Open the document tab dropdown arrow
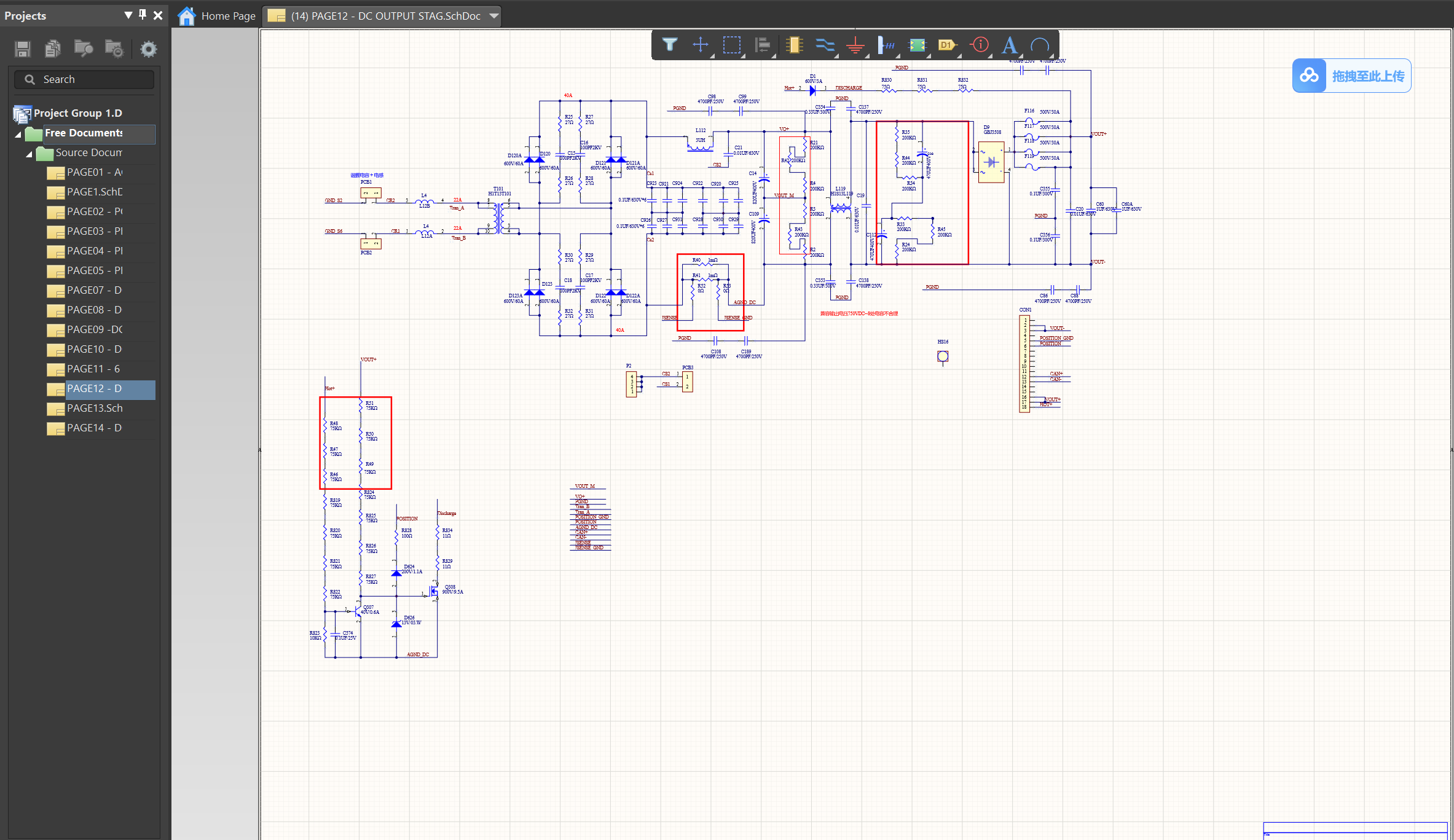The height and width of the screenshot is (840, 1454). point(493,16)
